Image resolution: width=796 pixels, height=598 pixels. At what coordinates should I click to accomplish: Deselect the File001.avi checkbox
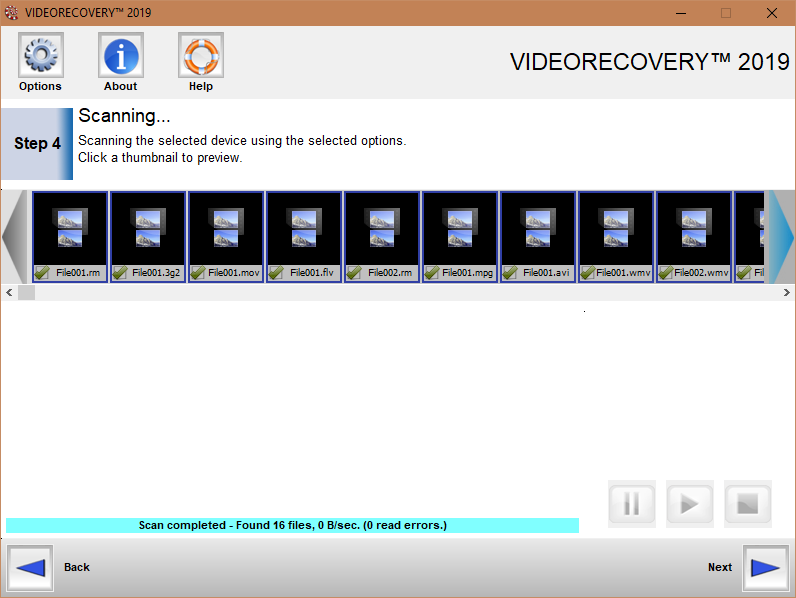510,273
